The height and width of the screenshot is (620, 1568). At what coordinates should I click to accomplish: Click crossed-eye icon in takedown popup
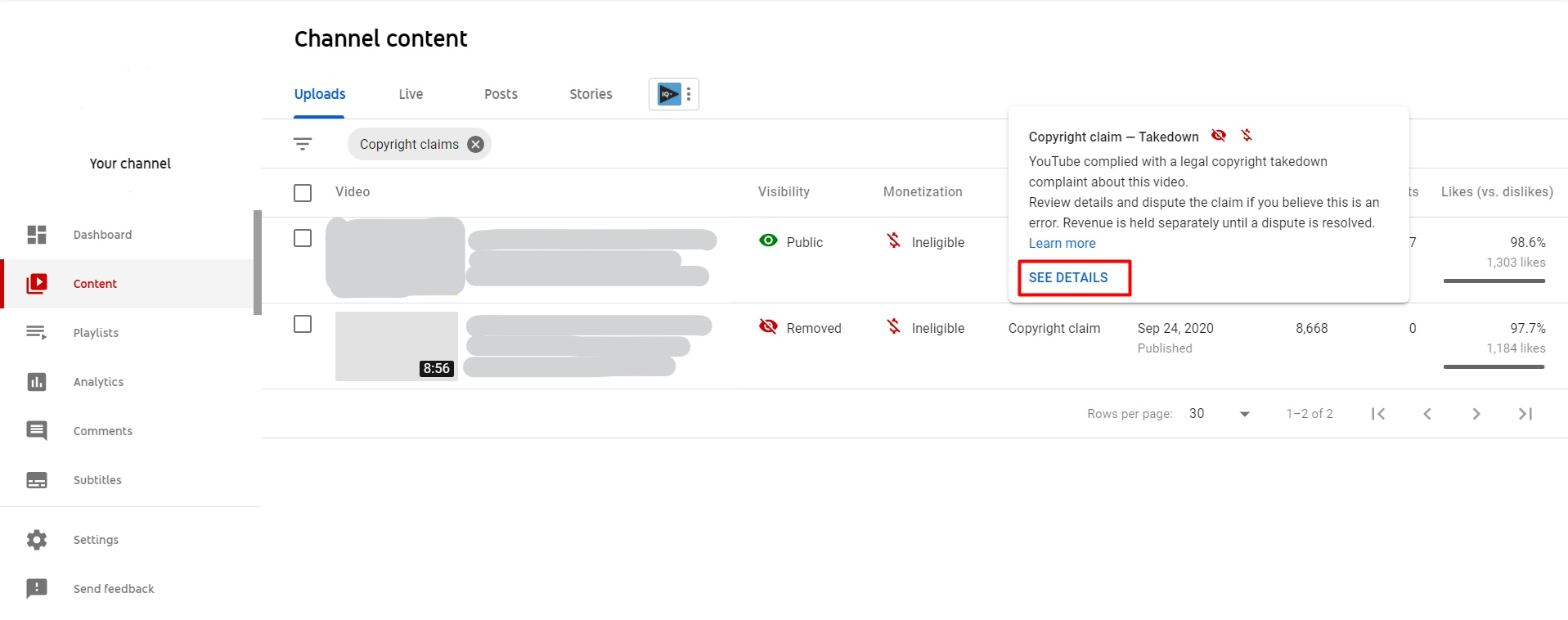pyautogui.click(x=1219, y=135)
